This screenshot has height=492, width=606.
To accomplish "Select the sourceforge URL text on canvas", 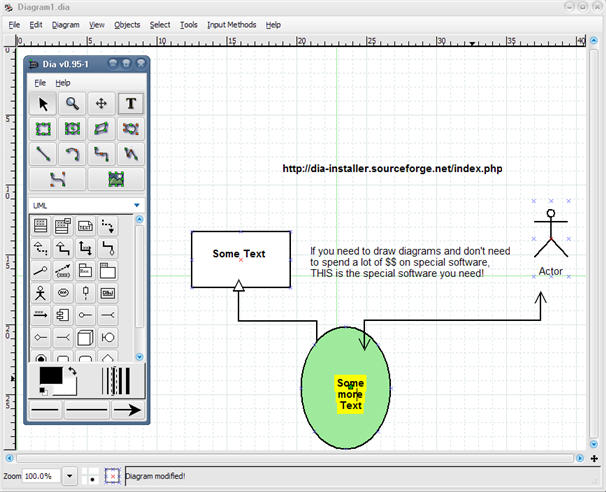I will coord(392,169).
